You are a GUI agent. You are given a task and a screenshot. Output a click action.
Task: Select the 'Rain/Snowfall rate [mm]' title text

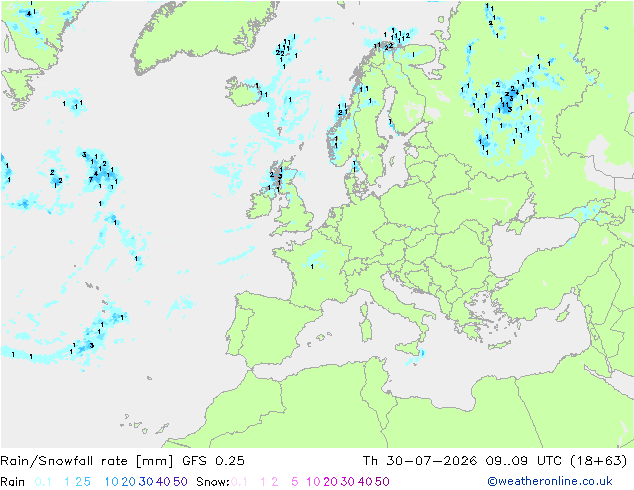87,461
